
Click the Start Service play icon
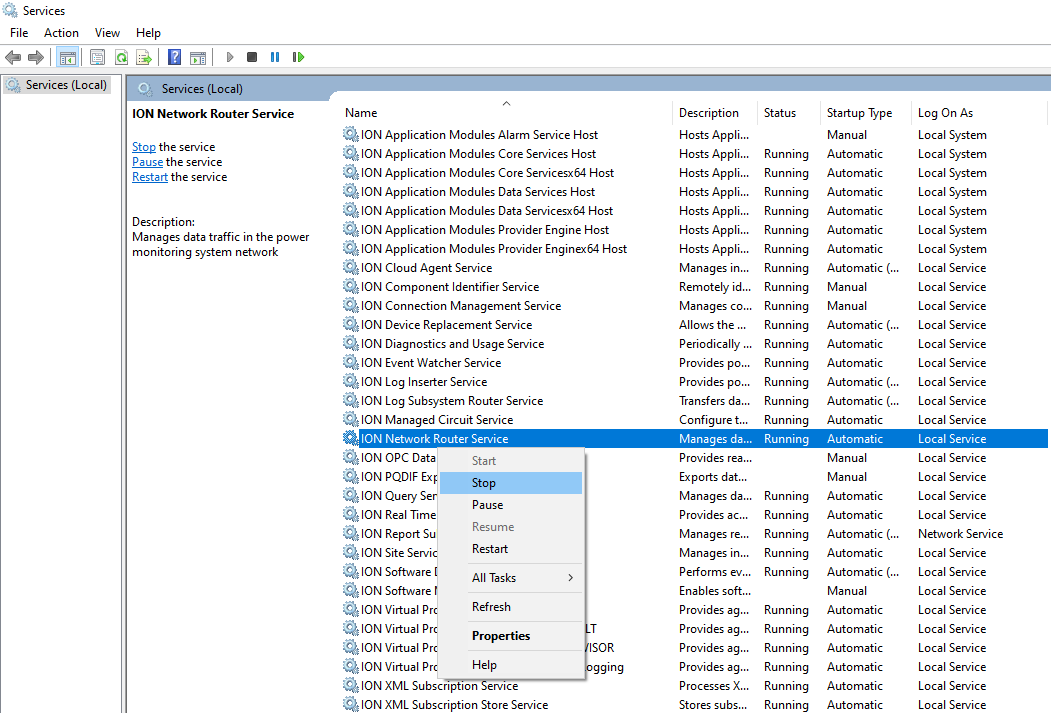click(230, 58)
